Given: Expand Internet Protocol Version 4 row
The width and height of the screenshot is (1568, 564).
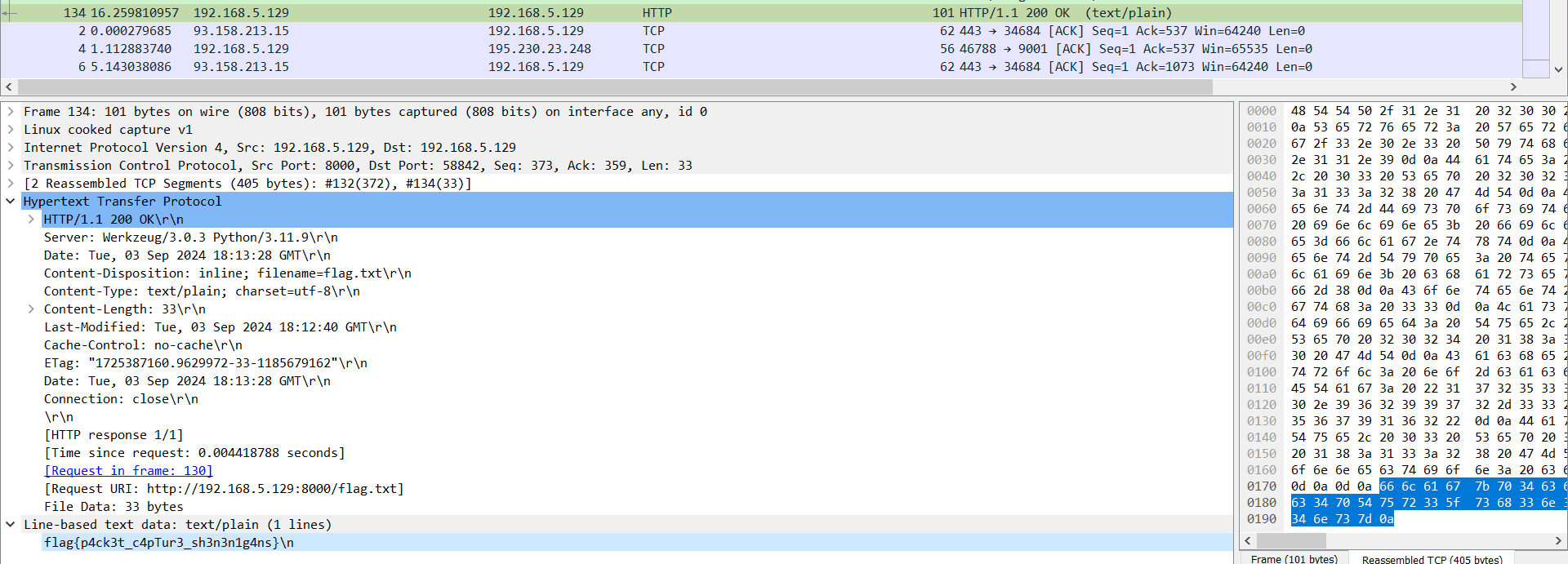Looking at the screenshot, I should click(11, 148).
